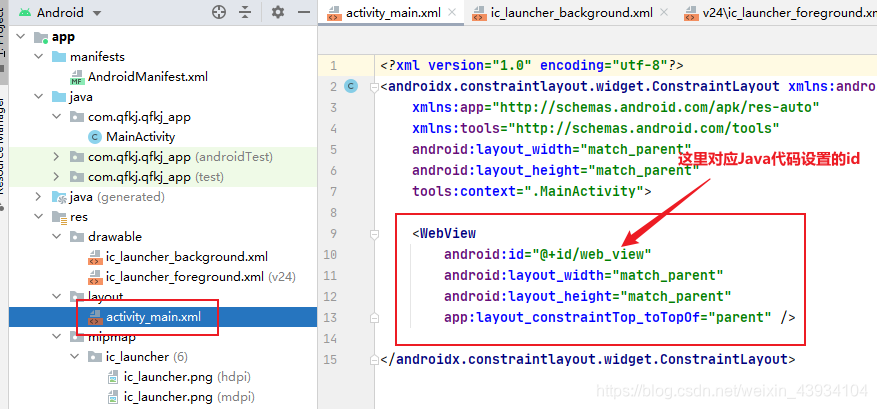The height and width of the screenshot is (409, 877).
Task: Click the AndroidManifest.xml file icon
Action: pyautogui.click(x=77, y=77)
